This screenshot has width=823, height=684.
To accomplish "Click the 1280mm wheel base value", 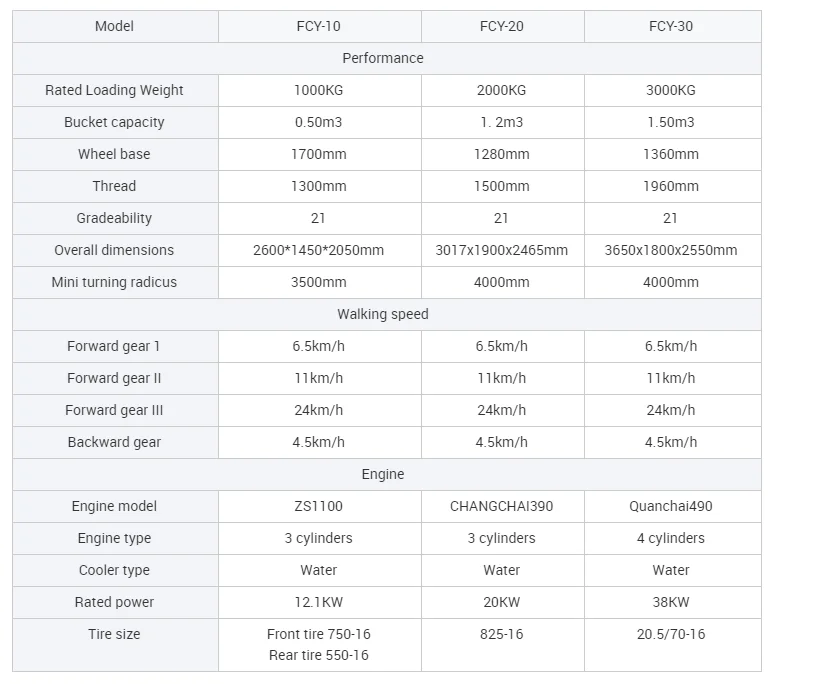I will click(x=501, y=154).
